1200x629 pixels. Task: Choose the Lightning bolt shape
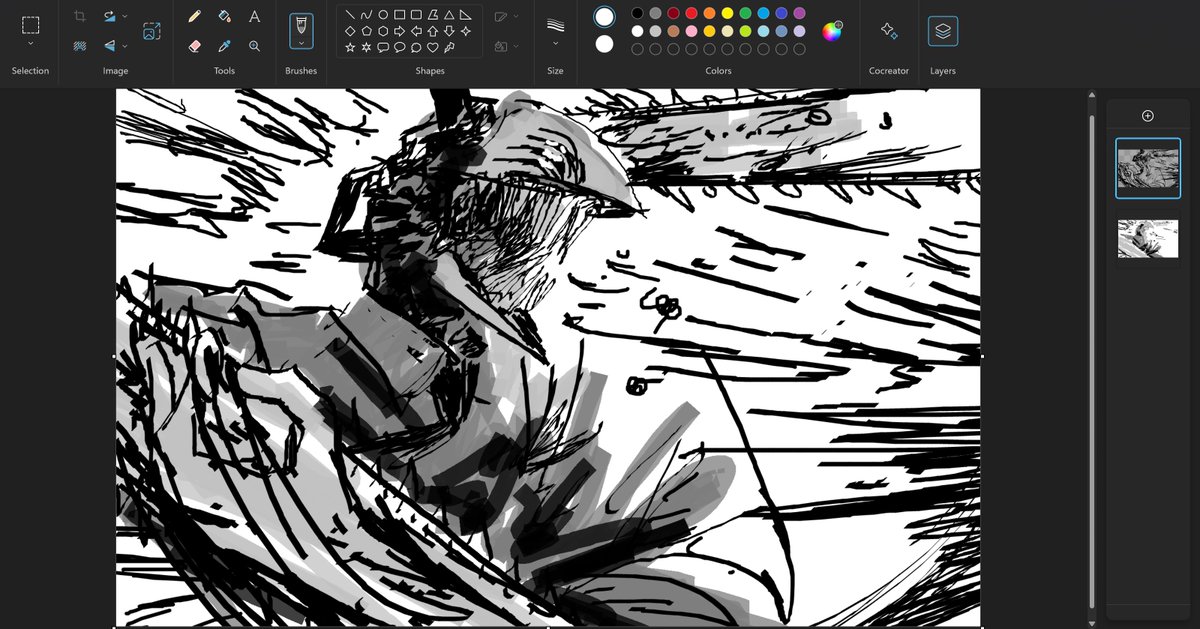(449, 47)
